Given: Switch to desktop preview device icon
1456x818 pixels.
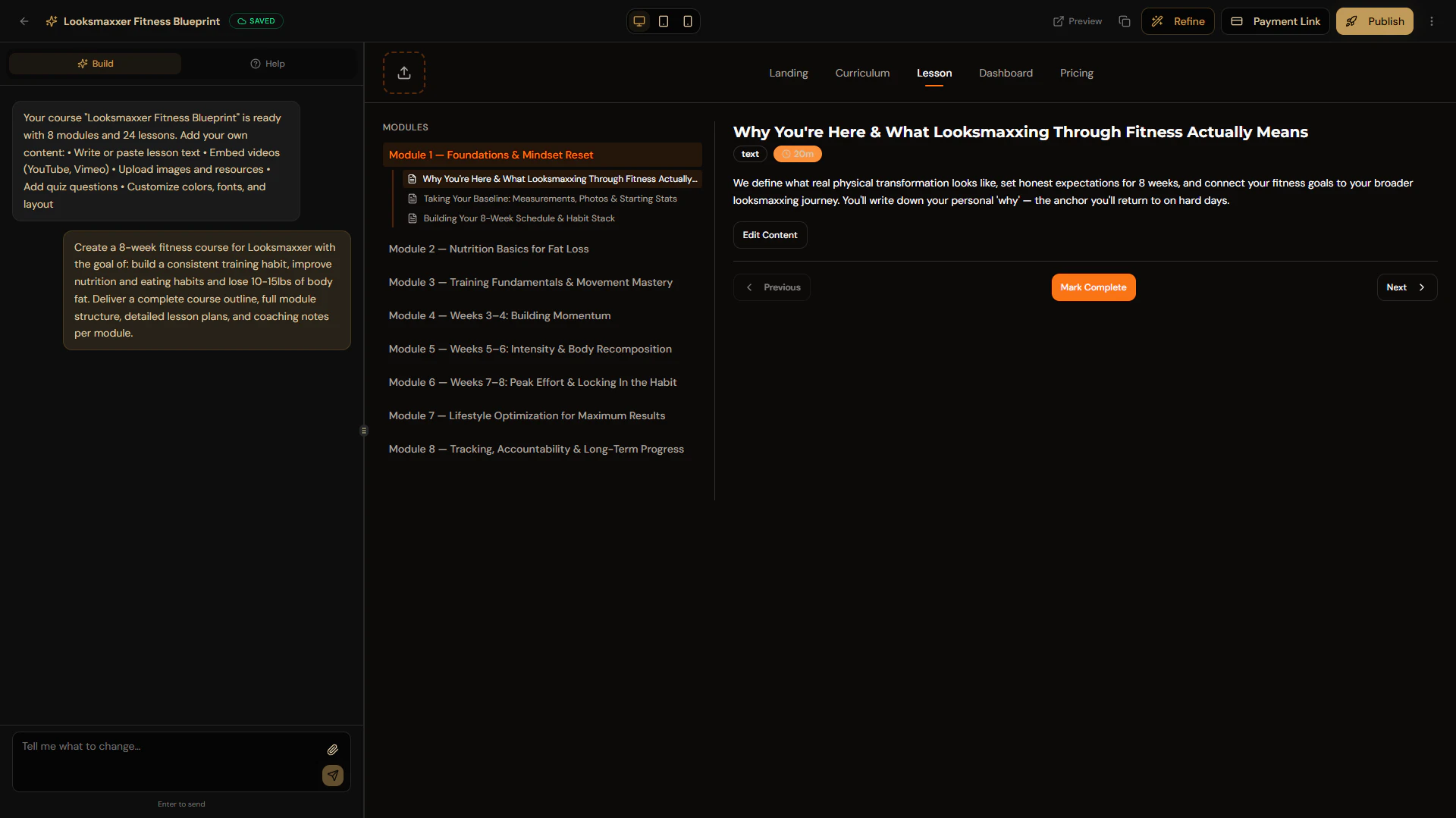Looking at the screenshot, I should 639,21.
